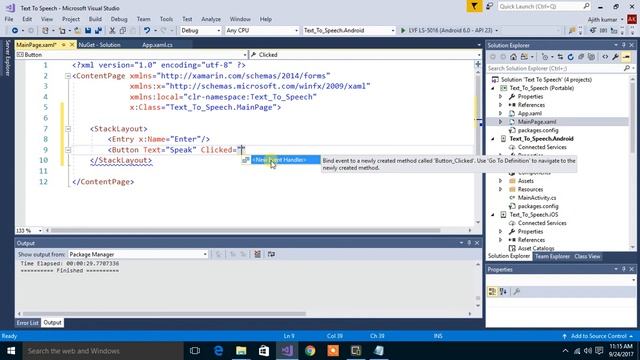The width and height of the screenshot is (640, 360).
Task: Click Collapse All icon in Solution Explorer
Action: tap(581, 57)
